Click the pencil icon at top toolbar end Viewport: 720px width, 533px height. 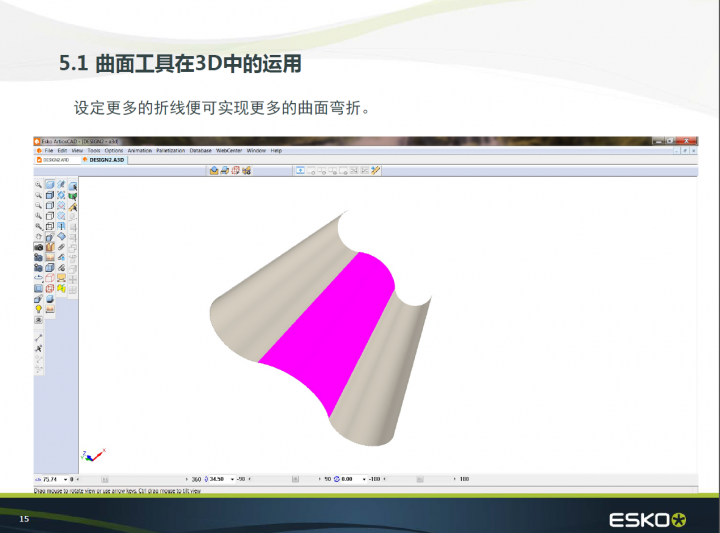pyautogui.click(x=376, y=171)
